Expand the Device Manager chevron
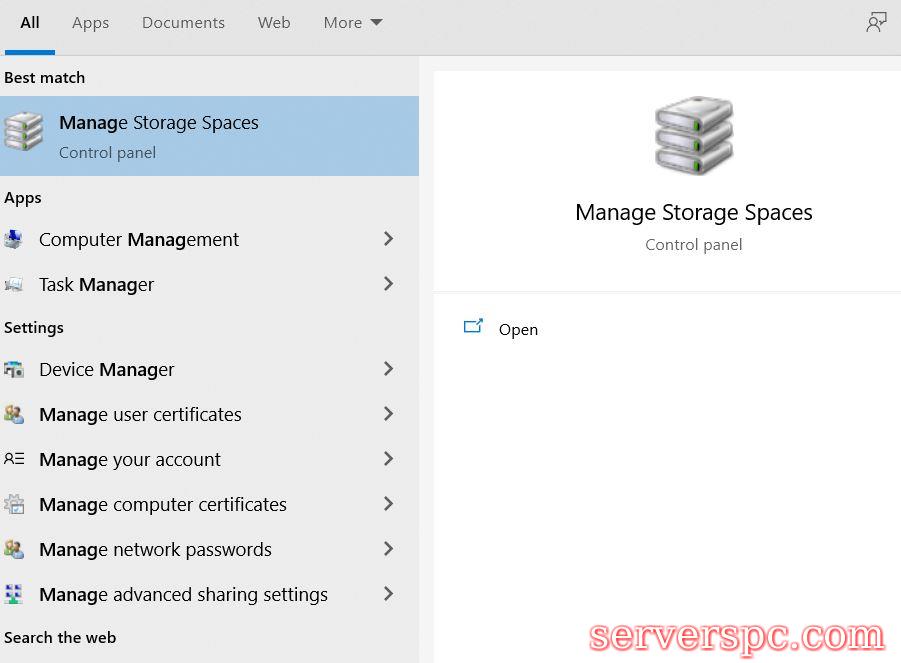 [388, 369]
